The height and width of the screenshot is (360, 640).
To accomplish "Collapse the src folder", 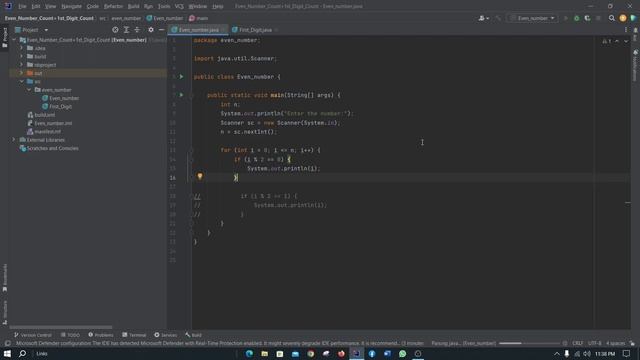I will pos(22,82).
